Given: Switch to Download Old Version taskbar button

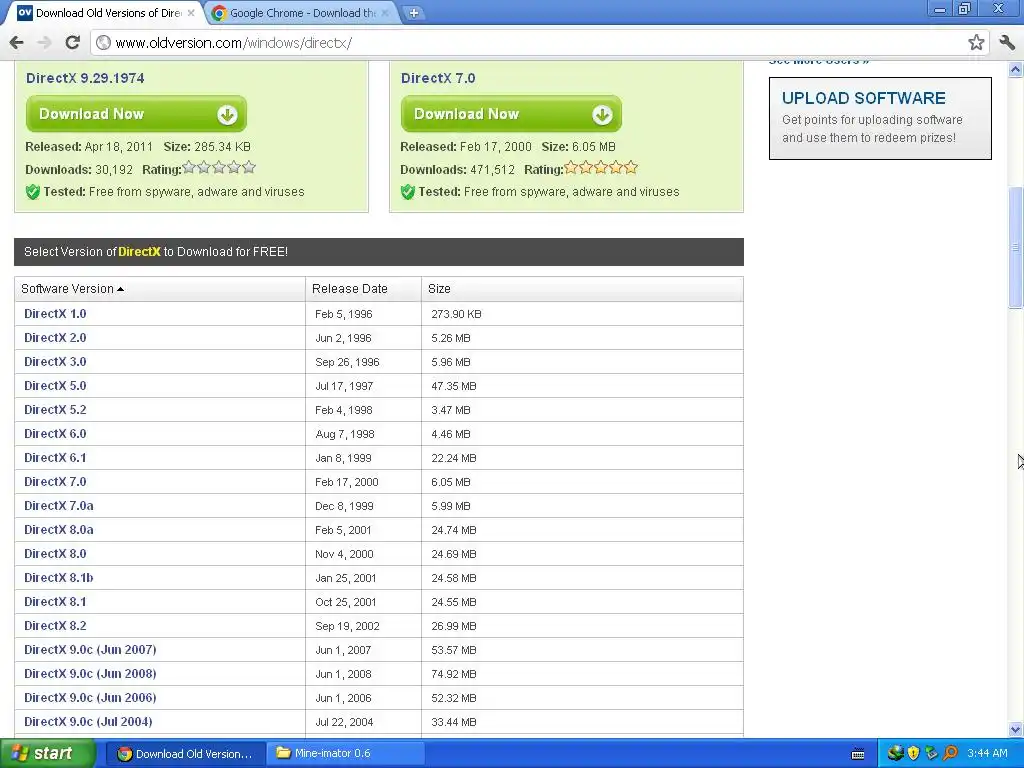Looking at the screenshot, I should click(x=186, y=754).
